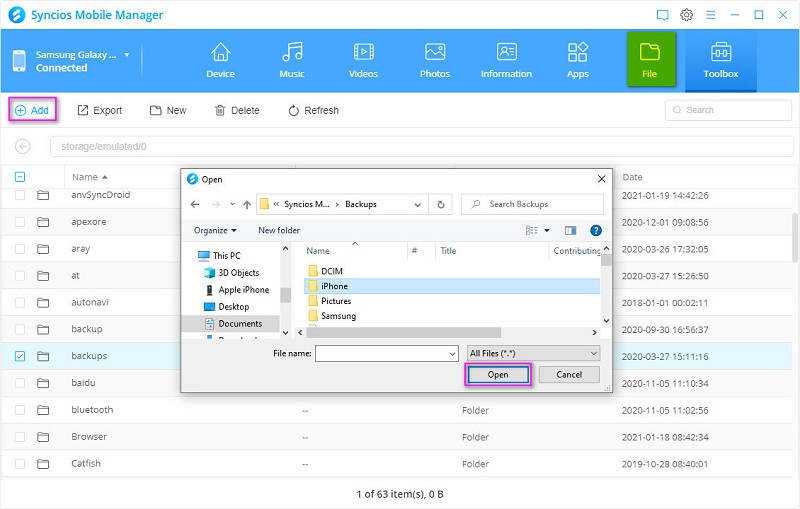Sort by the Name column header
800x509 pixels.
(89, 177)
